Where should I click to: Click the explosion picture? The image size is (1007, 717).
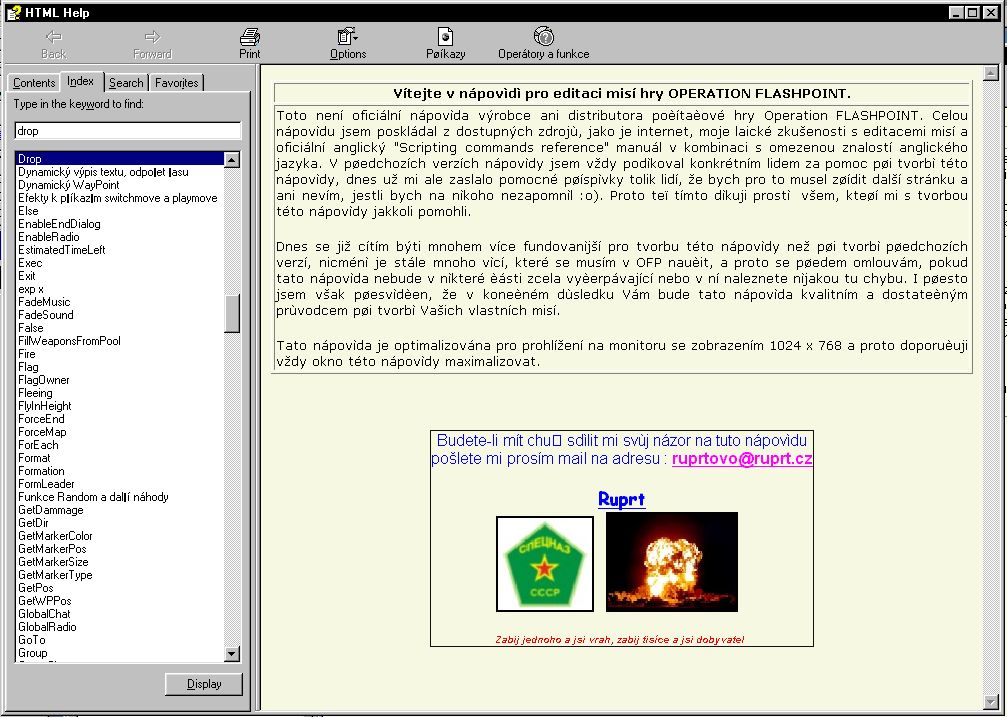pos(672,562)
